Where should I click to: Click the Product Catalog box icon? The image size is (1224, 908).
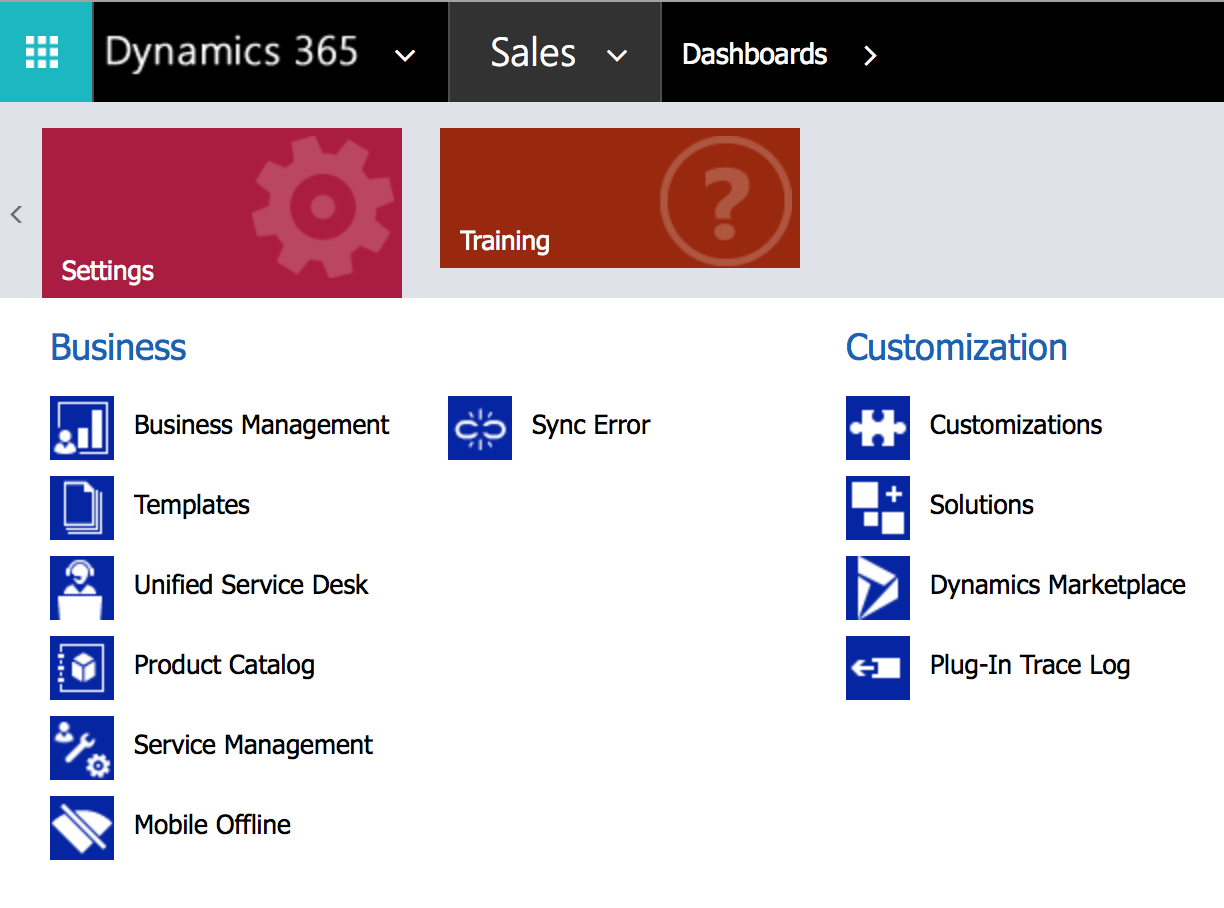[82, 668]
